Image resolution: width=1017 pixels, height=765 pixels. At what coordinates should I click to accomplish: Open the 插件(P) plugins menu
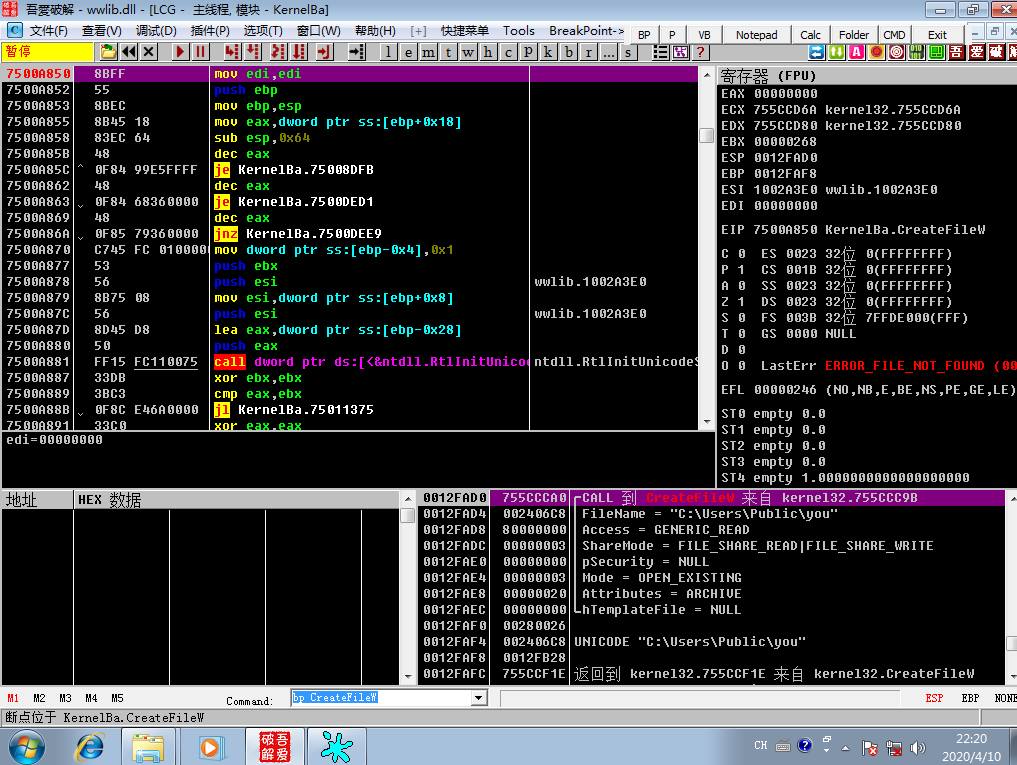(209, 30)
